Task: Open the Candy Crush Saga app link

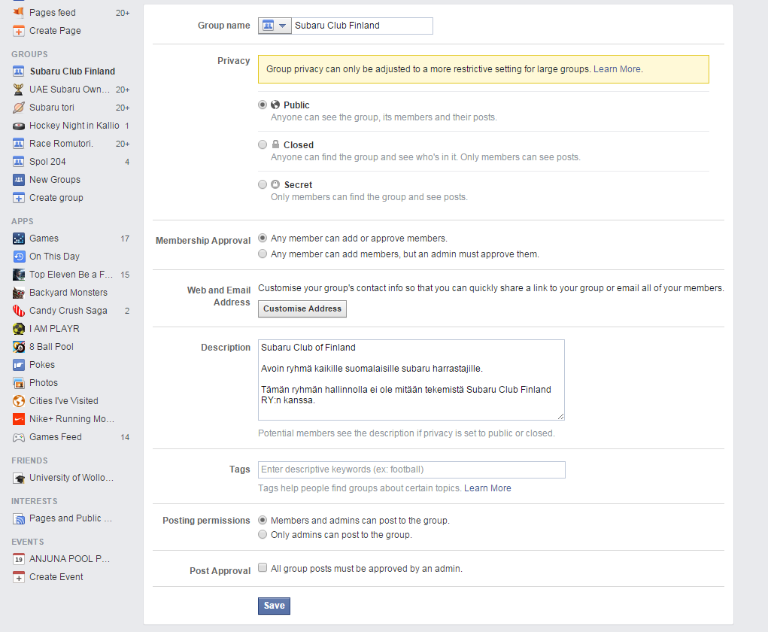Action: pos(71,311)
